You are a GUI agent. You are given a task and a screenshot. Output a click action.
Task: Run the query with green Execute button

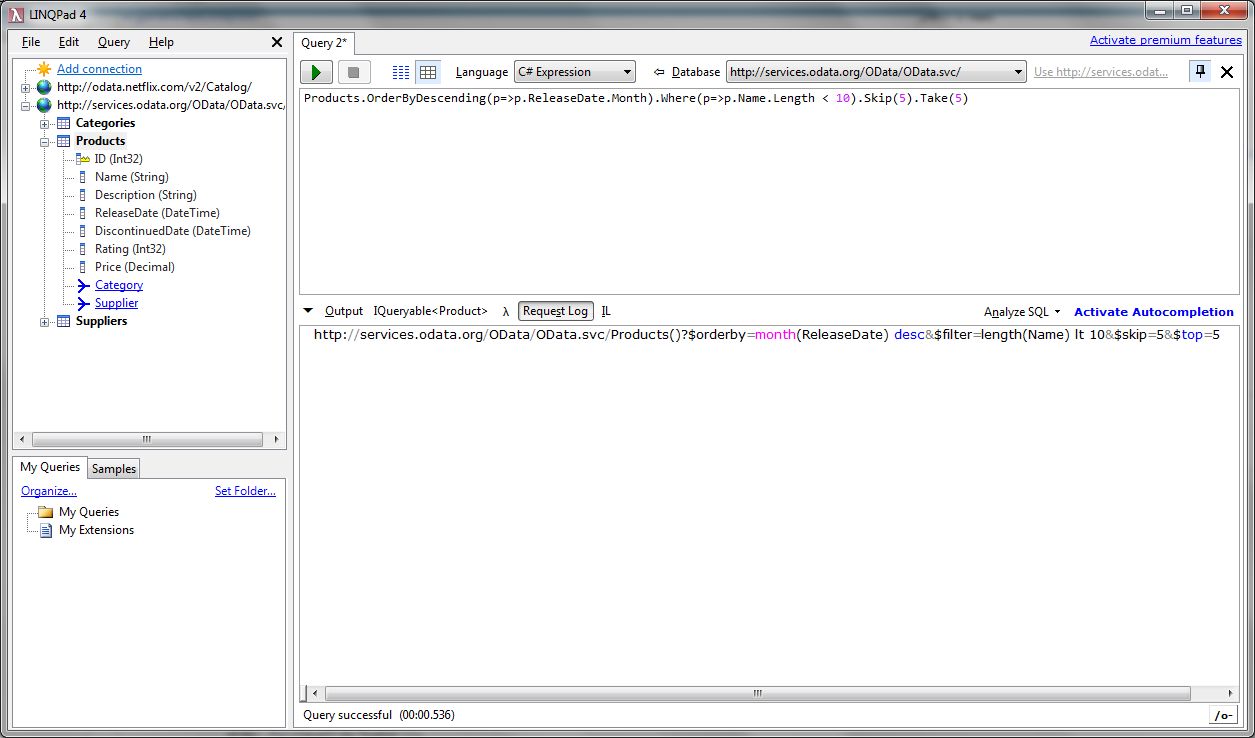tap(317, 72)
